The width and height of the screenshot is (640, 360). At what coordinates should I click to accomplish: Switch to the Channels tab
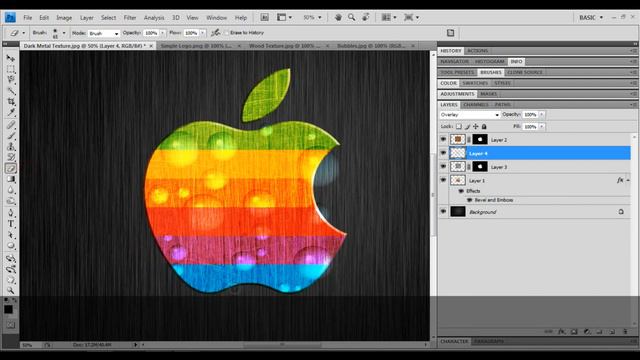pyautogui.click(x=476, y=104)
